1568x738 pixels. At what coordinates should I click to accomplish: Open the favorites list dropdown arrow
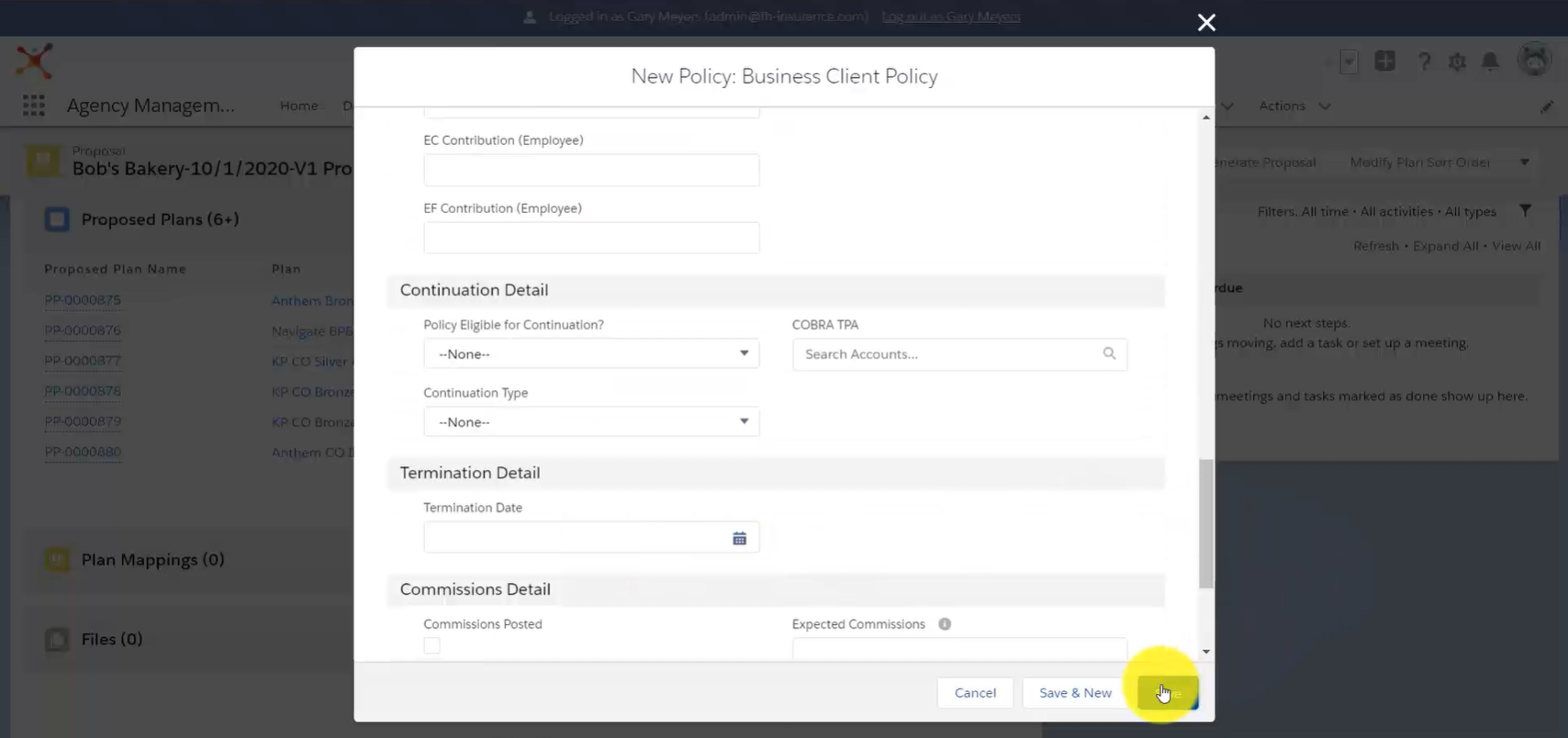[x=1349, y=62]
